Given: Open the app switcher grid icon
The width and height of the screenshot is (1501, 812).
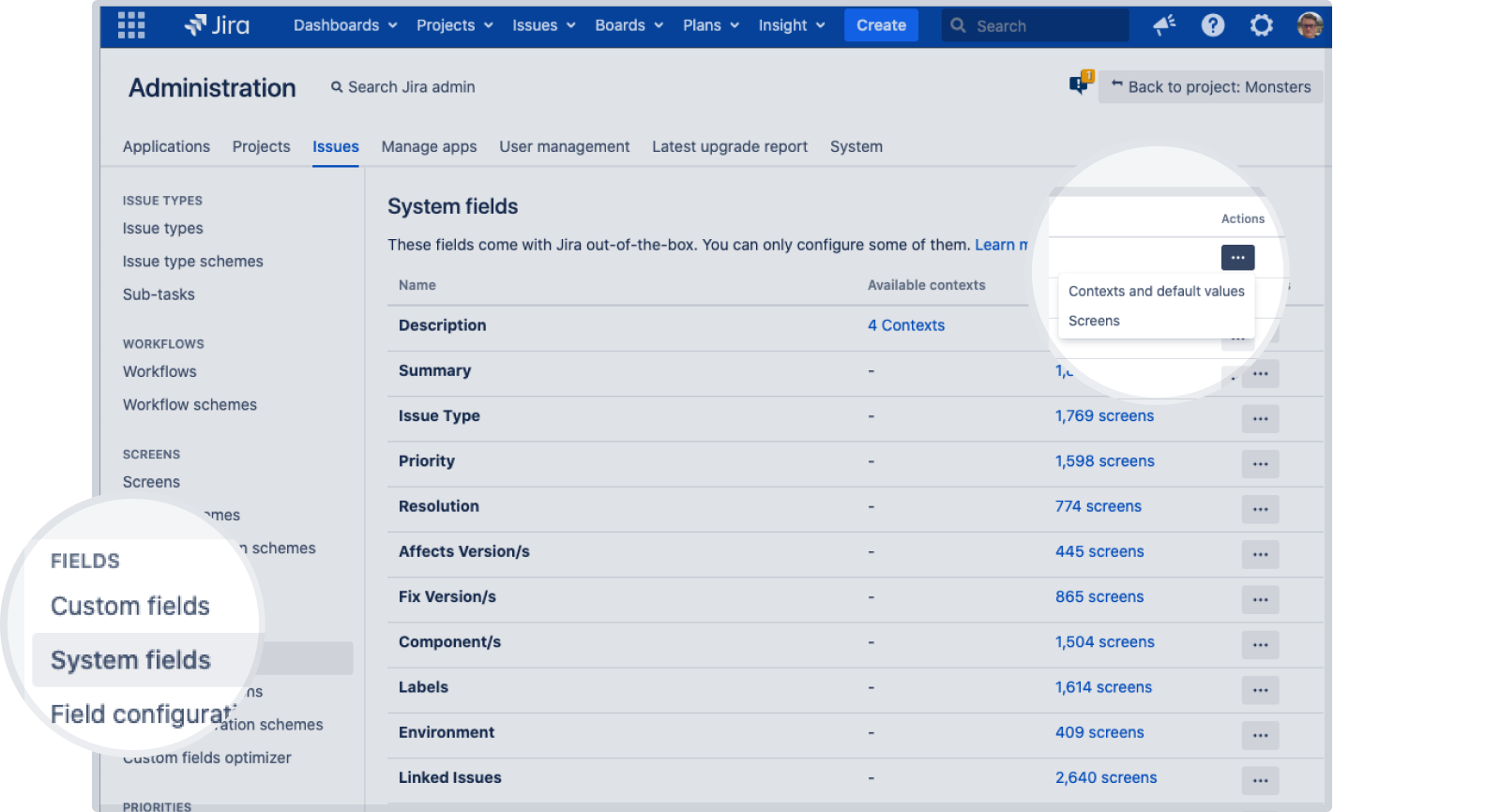Looking at the screenshot, I should pos(131,25).
